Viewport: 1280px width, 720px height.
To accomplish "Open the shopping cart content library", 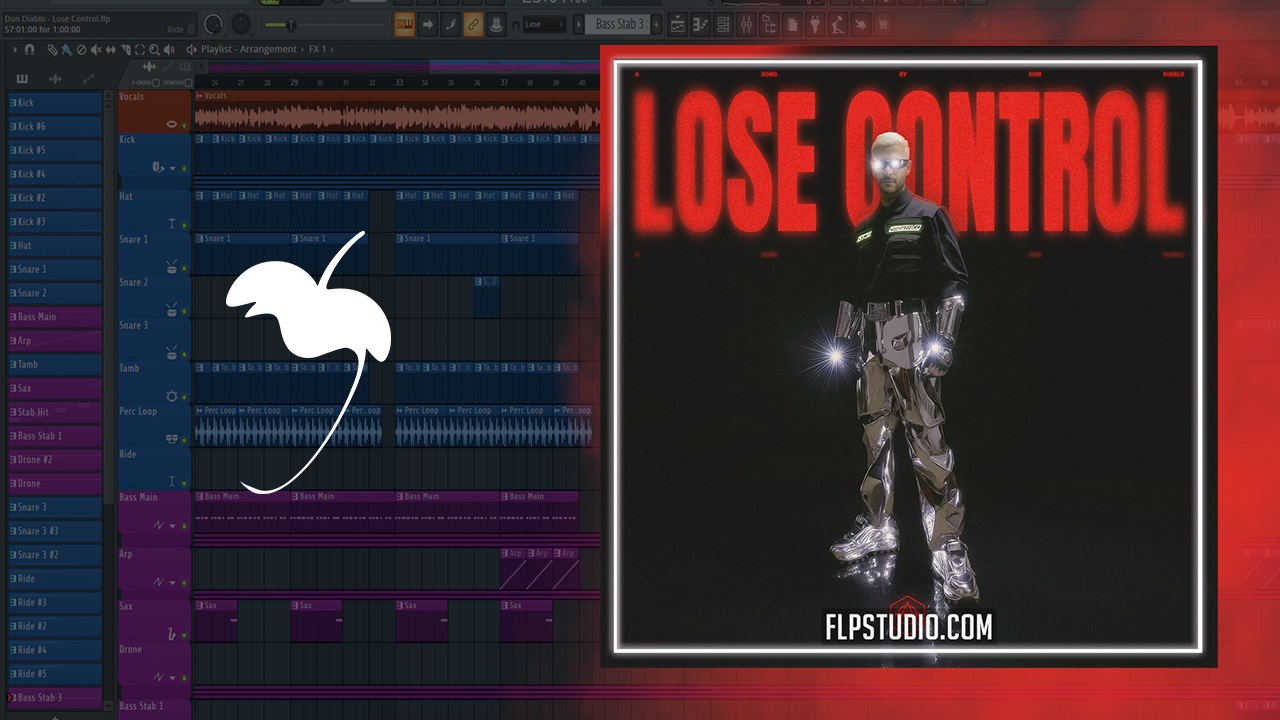I will coord(883,24).
